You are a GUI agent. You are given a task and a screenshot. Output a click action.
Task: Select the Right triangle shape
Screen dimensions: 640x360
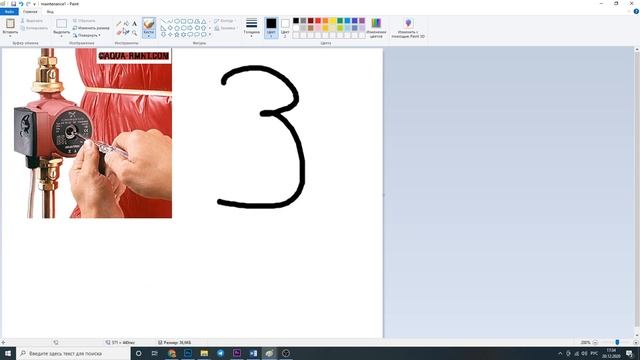click(163, 28)
